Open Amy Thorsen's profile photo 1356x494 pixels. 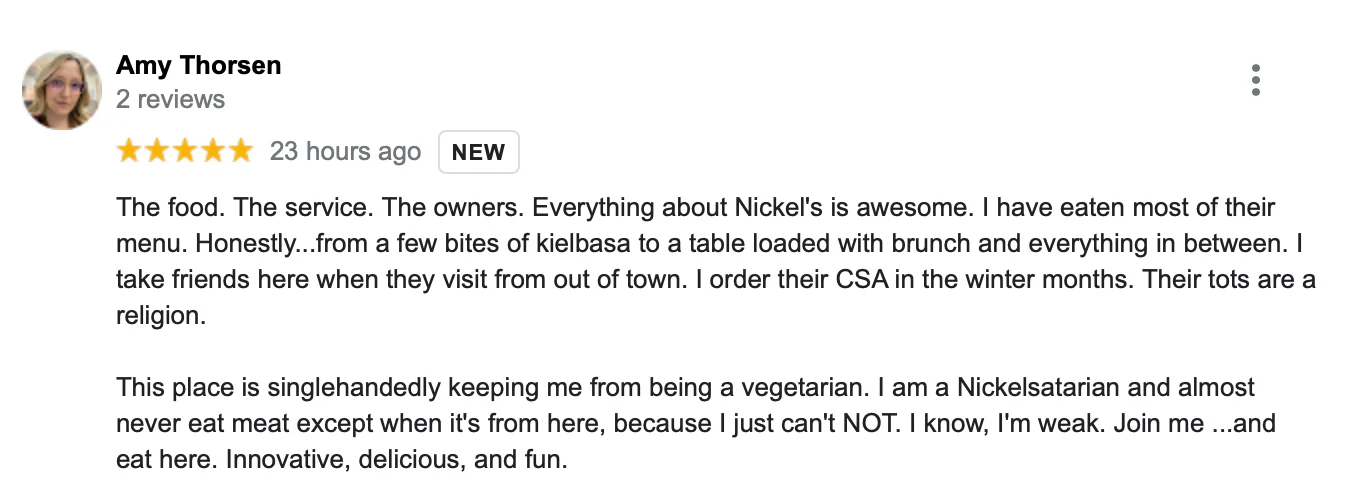pos(62,91)
